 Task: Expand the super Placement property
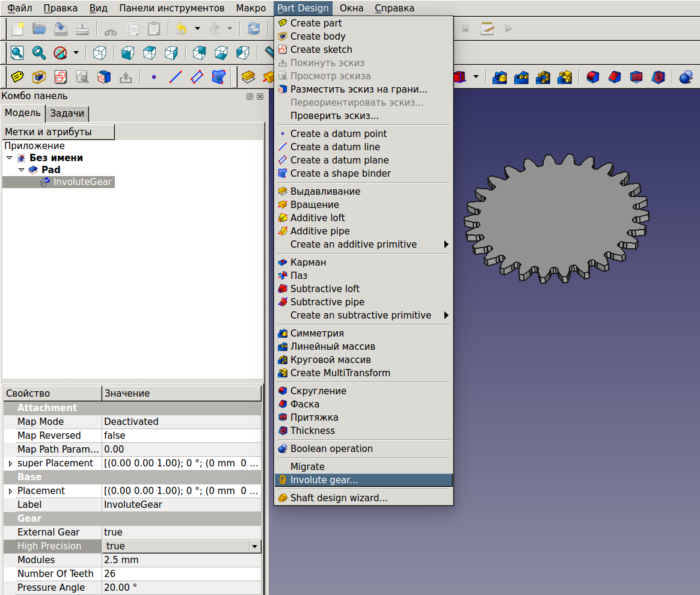click(x=10, y=464)
